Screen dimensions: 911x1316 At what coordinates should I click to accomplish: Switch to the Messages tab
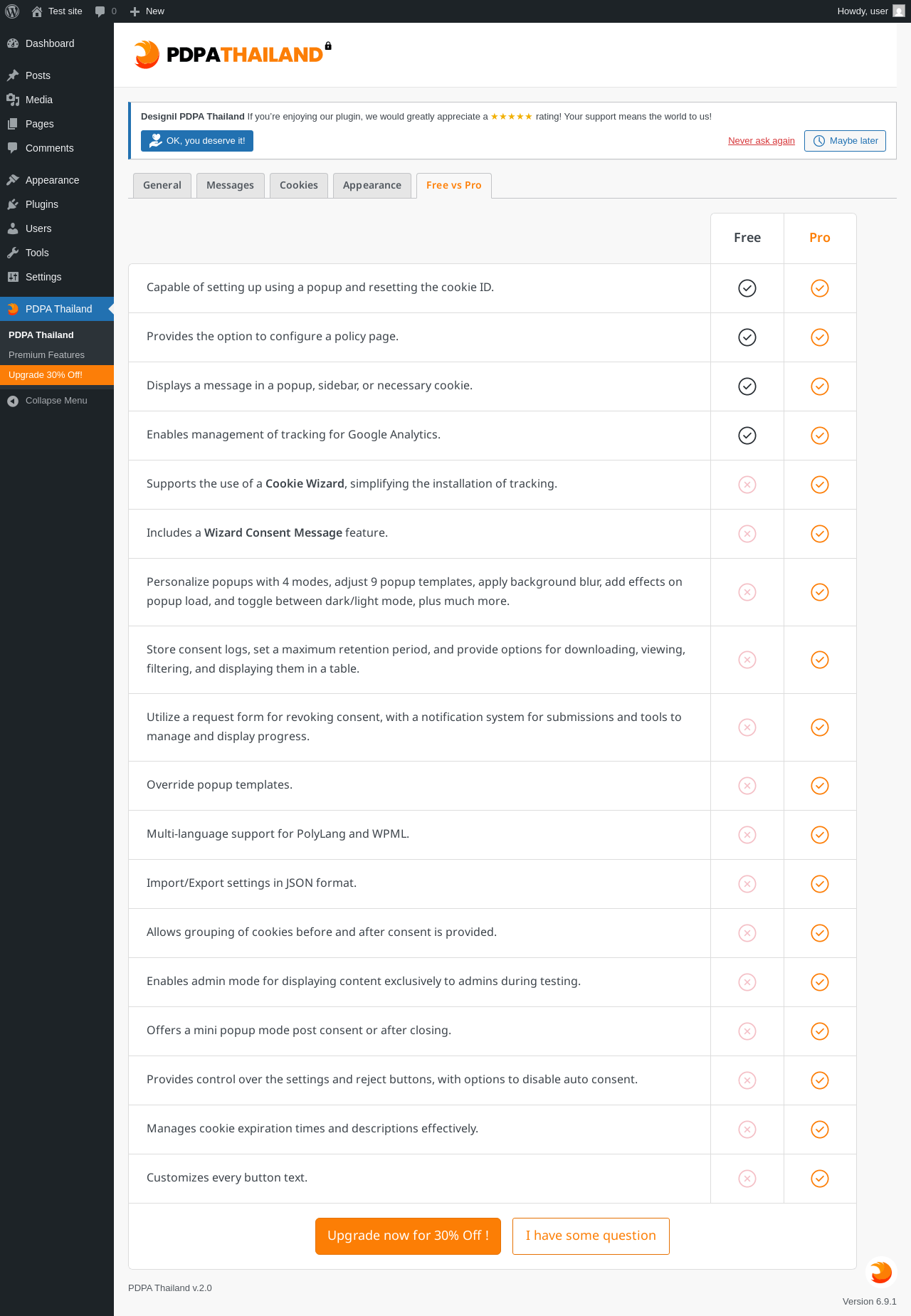(x=231, y=186)
